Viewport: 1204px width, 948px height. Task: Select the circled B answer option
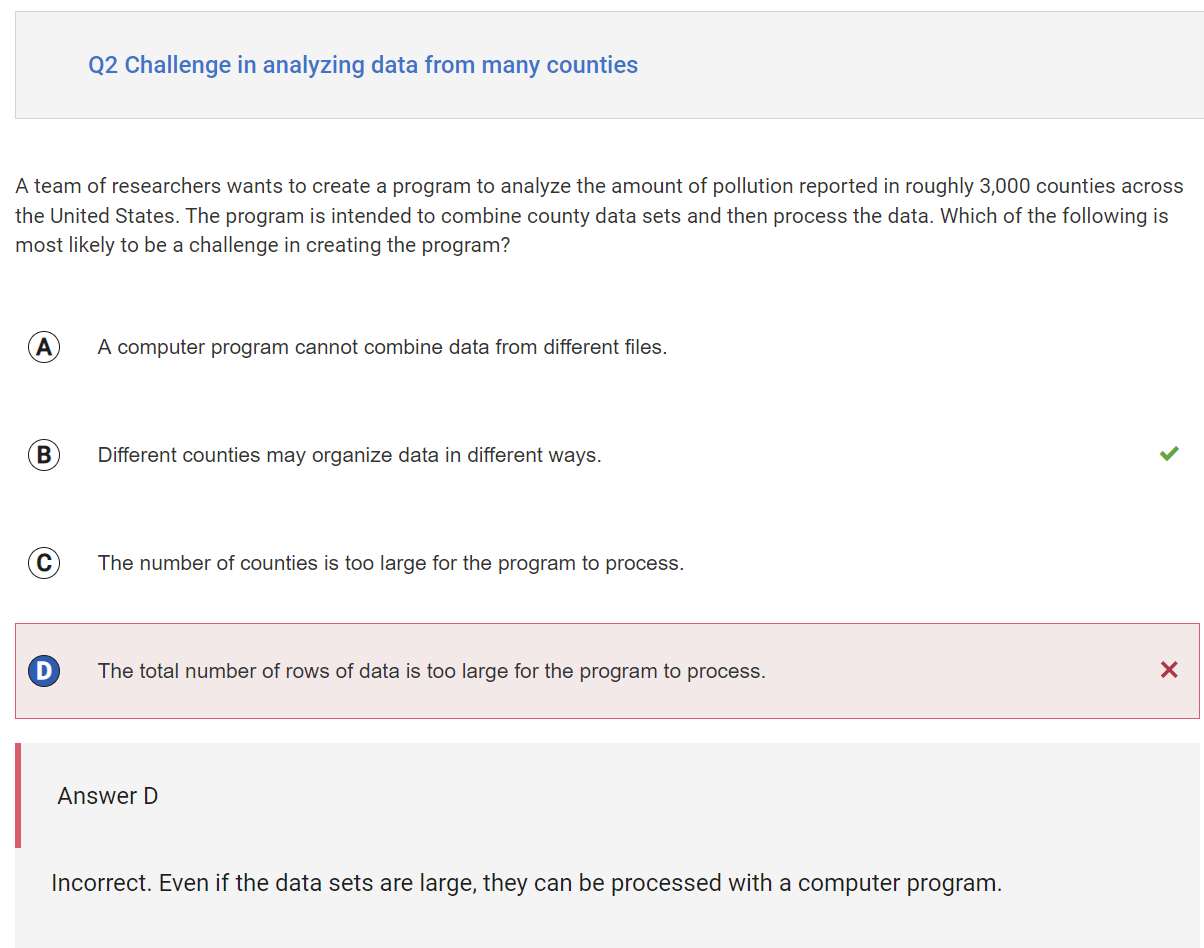pyautogui.click(x=43, y=455)
